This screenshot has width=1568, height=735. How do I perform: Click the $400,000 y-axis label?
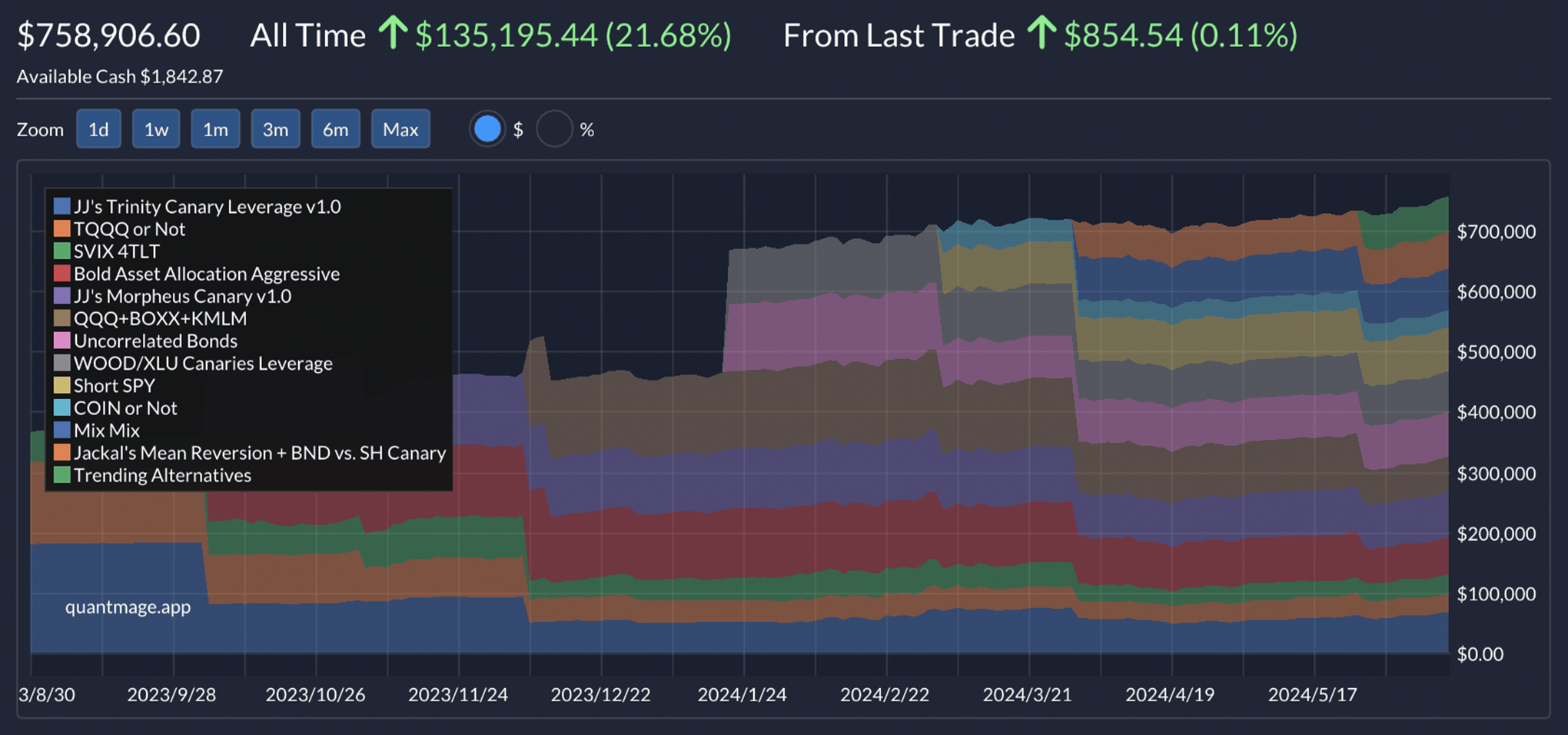click(1497, 412)
